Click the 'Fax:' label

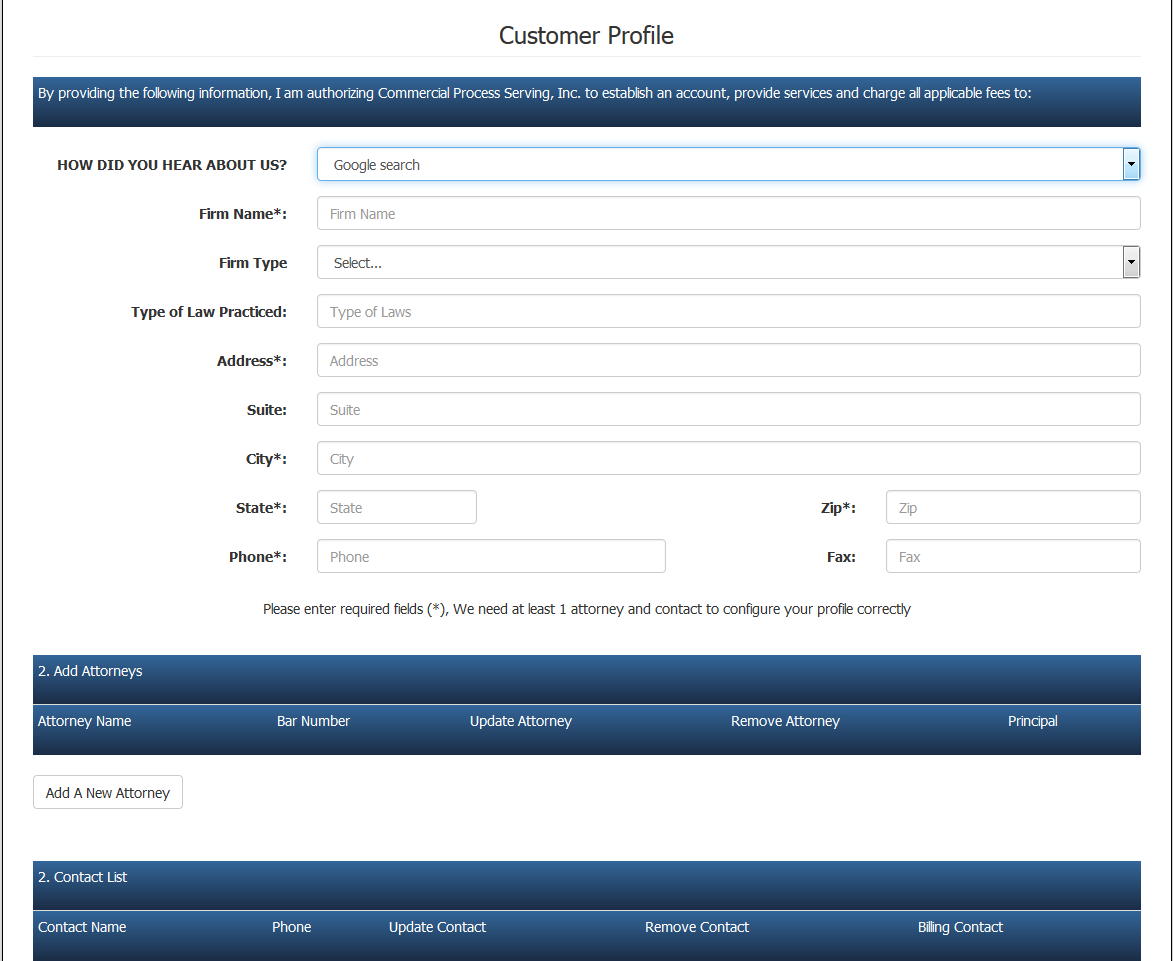click(842, 556)
